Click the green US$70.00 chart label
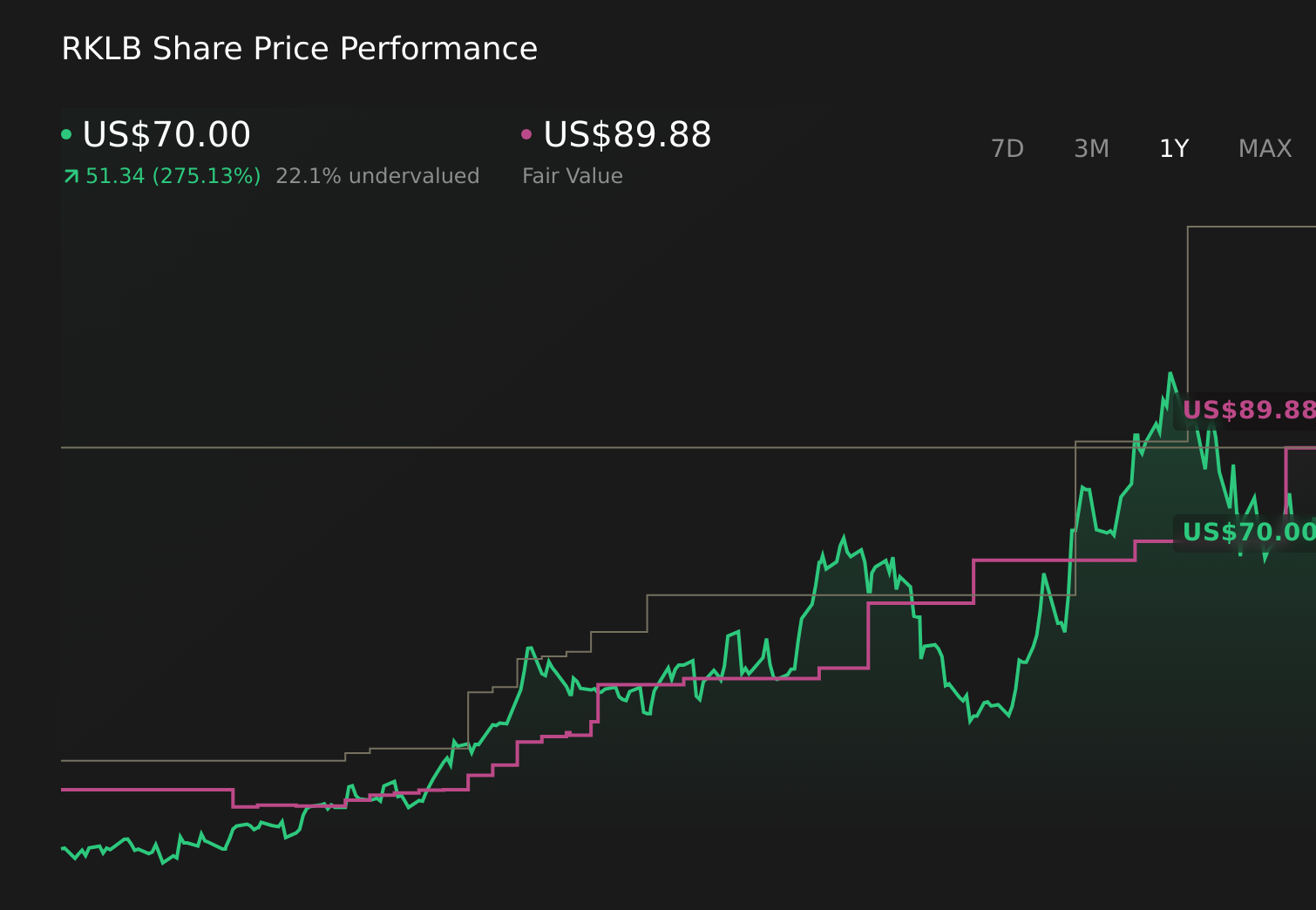Screen dimensions: 1316x910 click(1248, 533)
